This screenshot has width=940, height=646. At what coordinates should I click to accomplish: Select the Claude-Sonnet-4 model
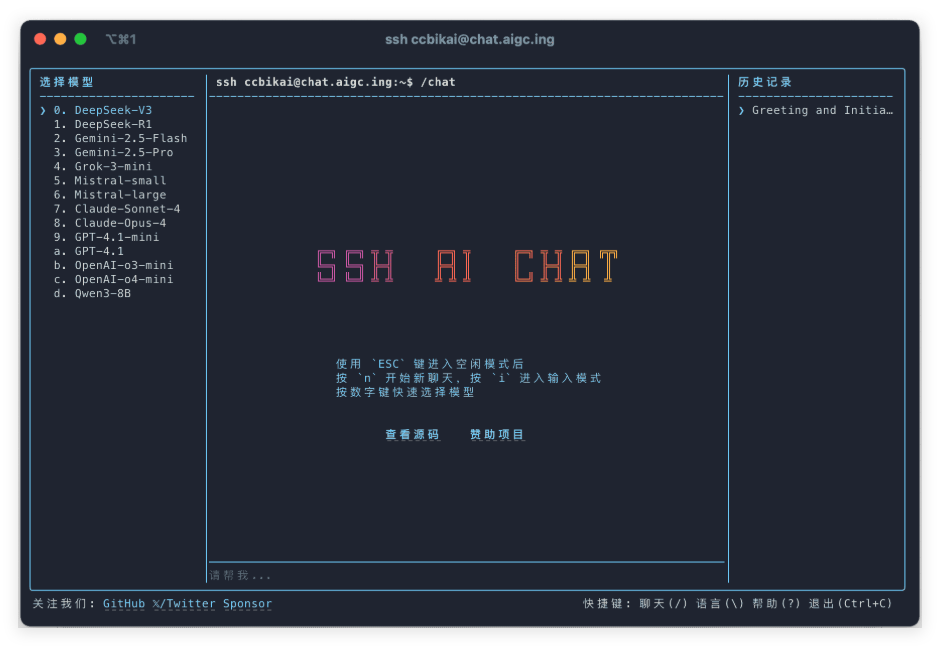click(116, 209)
